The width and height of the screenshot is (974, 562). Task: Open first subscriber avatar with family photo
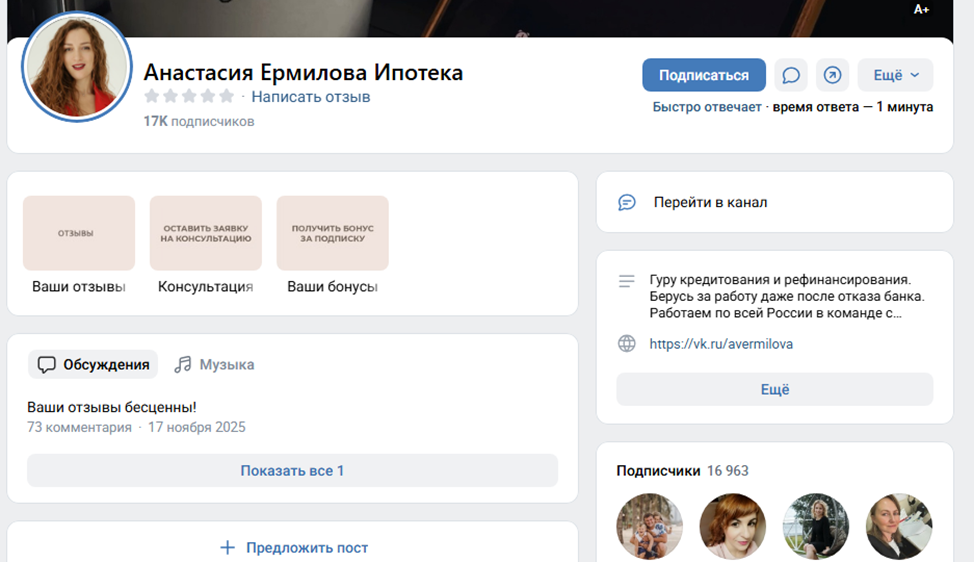tap(650, 527)
